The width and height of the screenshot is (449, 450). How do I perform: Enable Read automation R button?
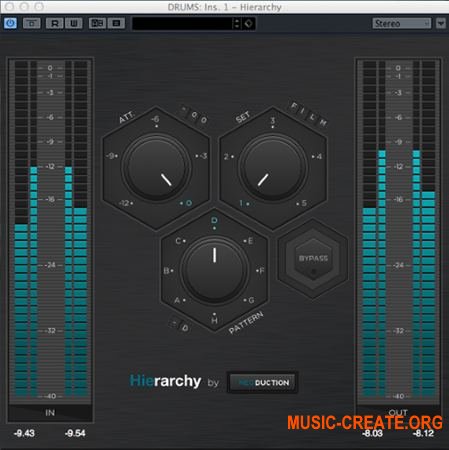tap(55, 23)
